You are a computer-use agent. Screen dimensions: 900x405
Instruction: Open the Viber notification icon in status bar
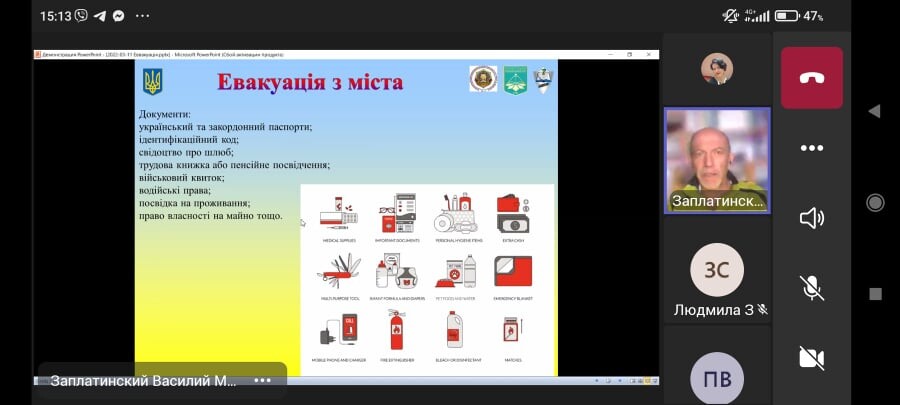82,16
